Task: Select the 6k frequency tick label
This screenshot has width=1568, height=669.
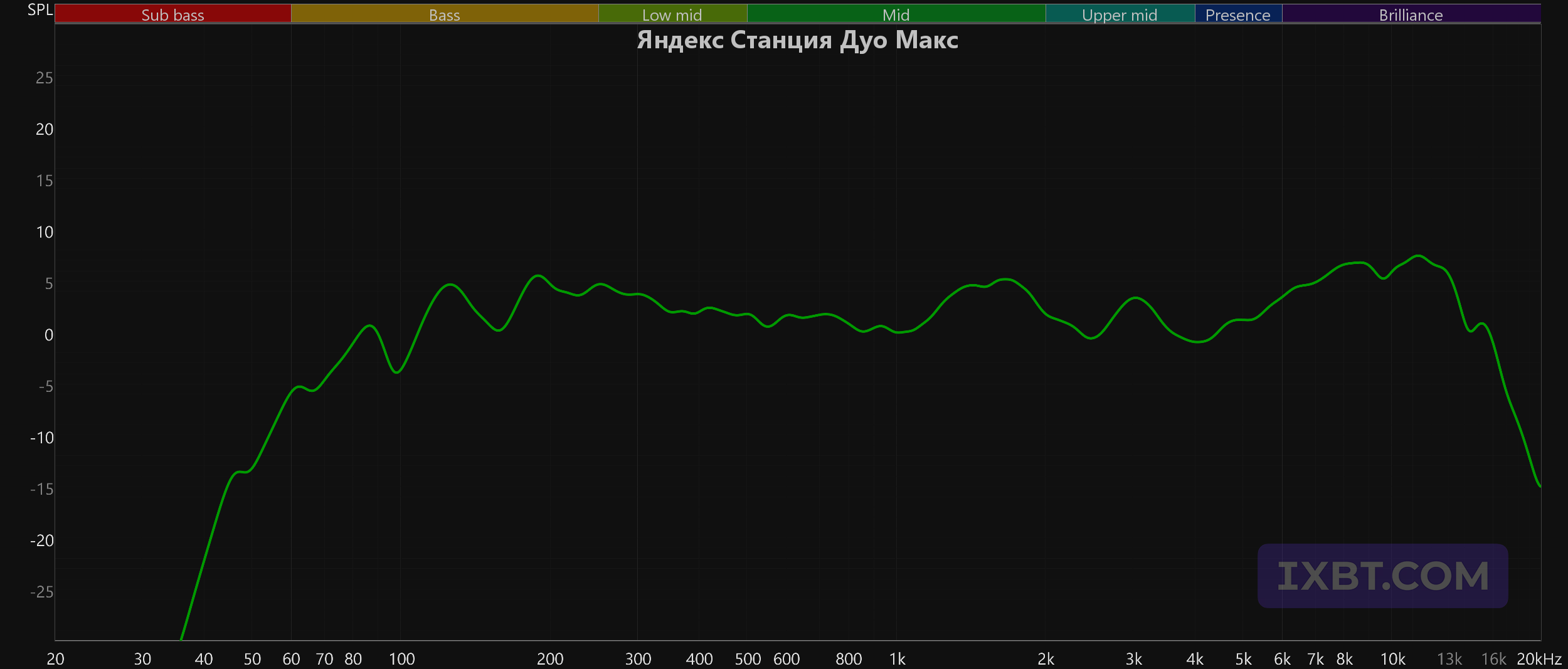Action: point(1282,659)
